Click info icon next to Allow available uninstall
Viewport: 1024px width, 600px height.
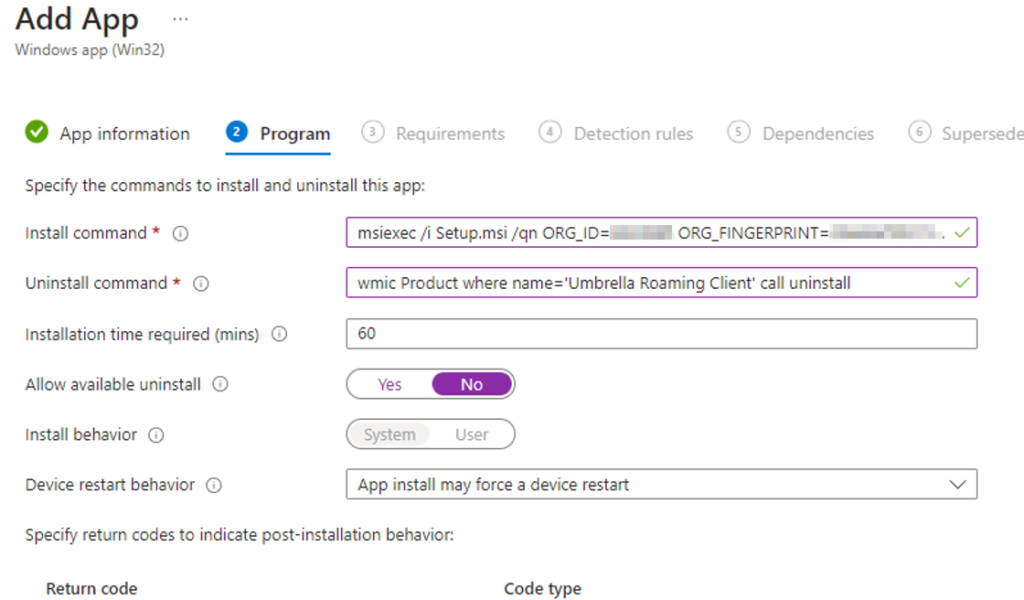click(x=220, y=384)
